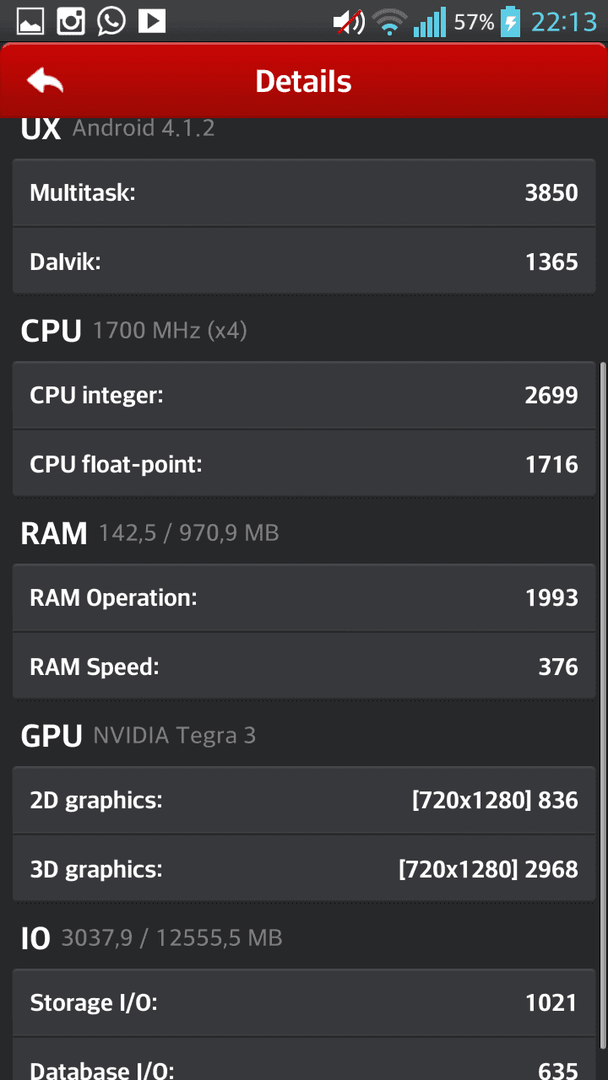Tap the battery charging icon
This screenshot has width=608, height=1080.
click(510, 21)
